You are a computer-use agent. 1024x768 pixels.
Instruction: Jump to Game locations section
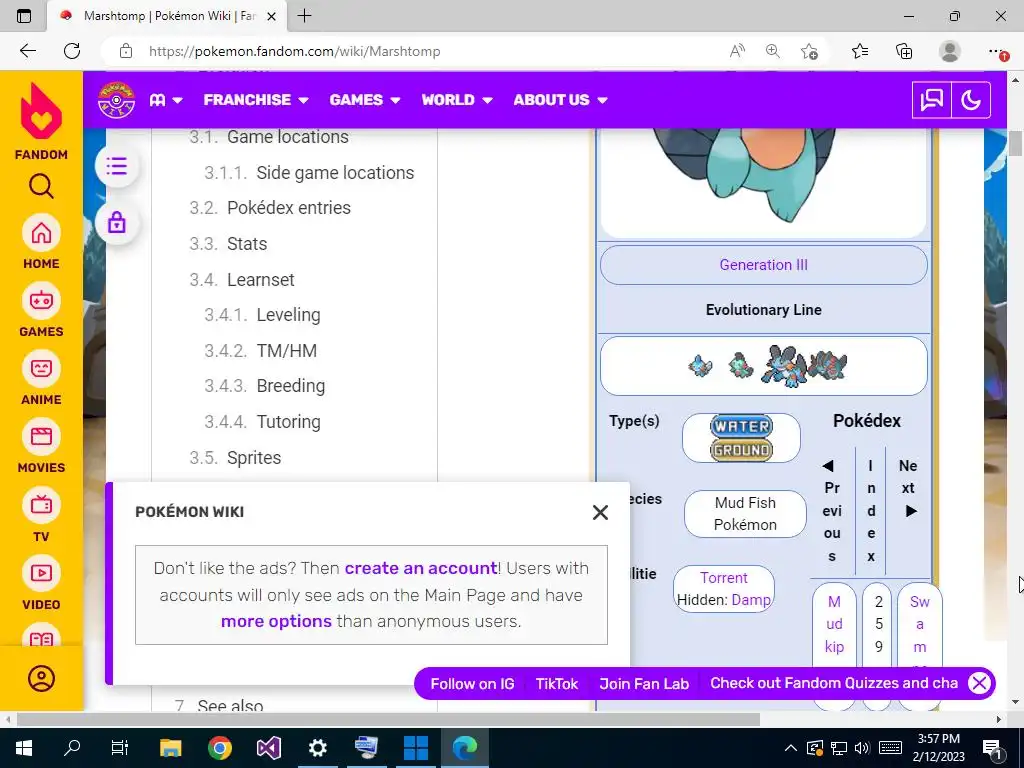click(288, 137)
